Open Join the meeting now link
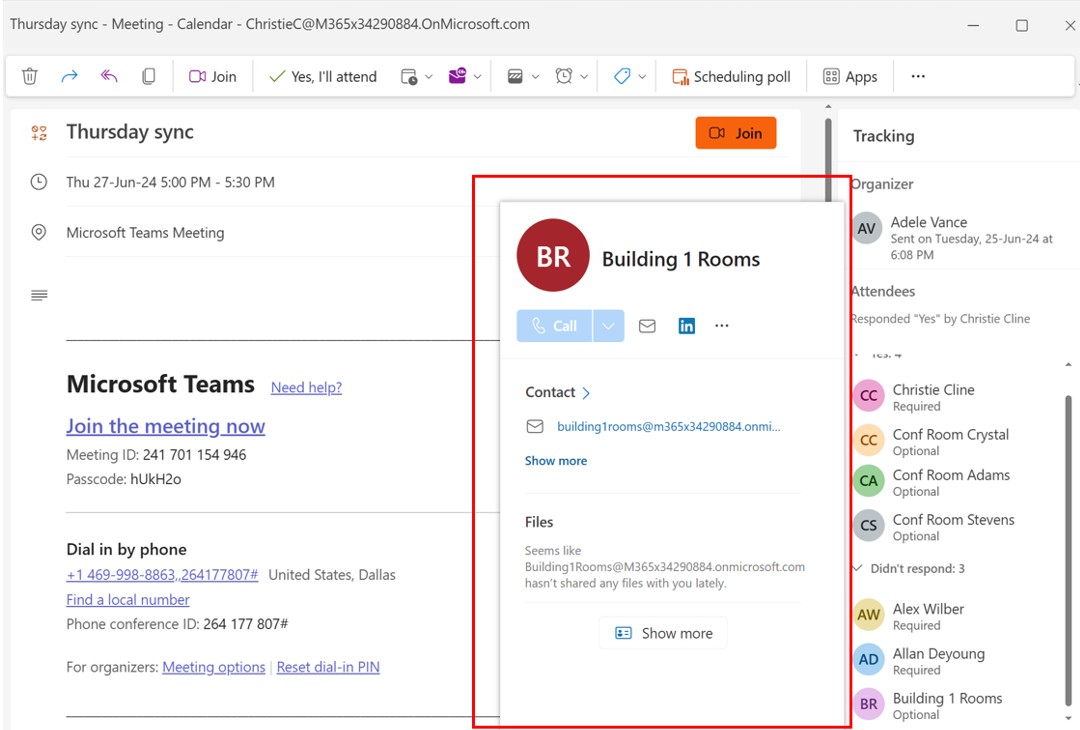Screen dimensions: 1080x730 (x=165, y=426)
